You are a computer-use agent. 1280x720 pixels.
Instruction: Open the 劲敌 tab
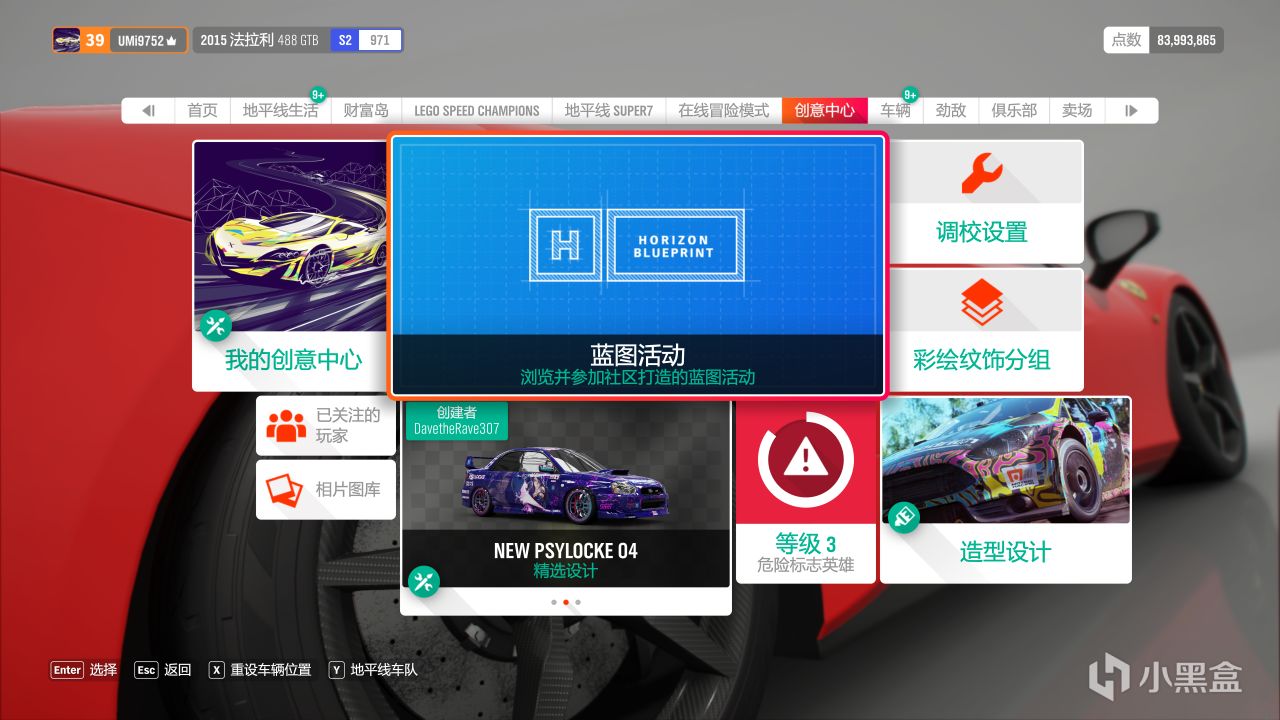pyautogui.click(x=951, y=111)
